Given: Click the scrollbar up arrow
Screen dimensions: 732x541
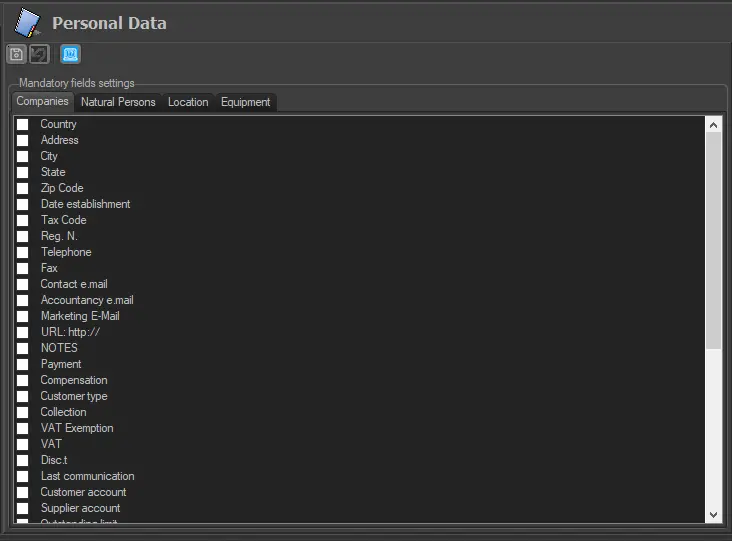Looking at the screenshot, I should point(713,125).
